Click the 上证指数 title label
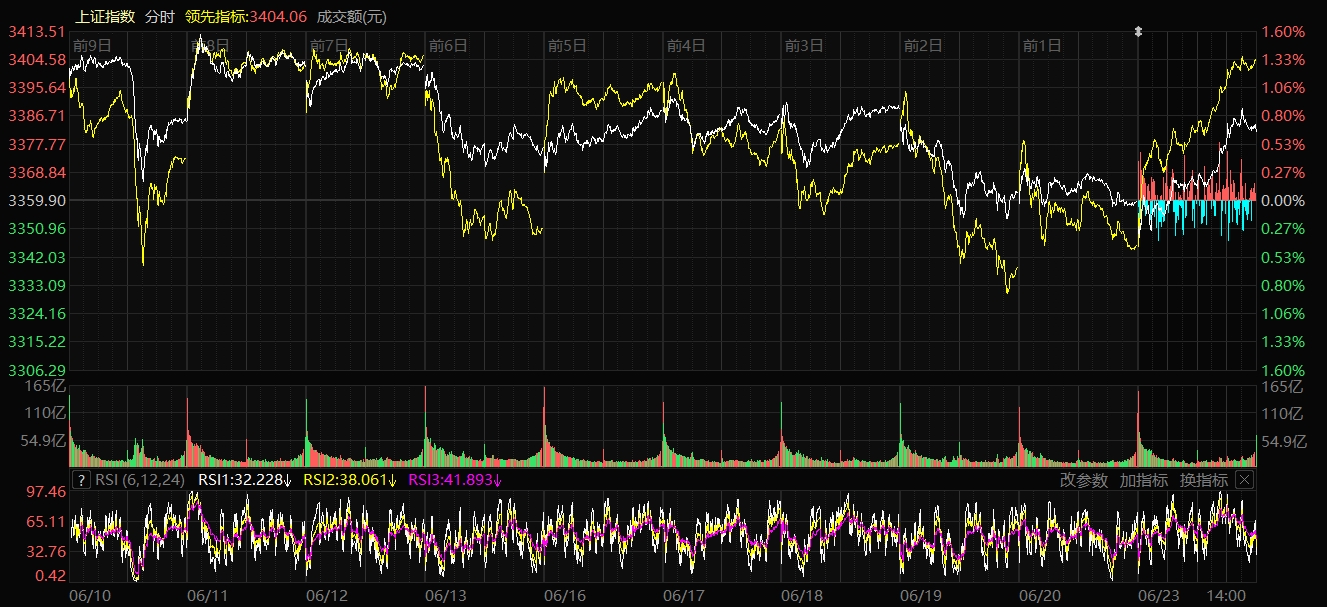 click(x=105, y=16)
